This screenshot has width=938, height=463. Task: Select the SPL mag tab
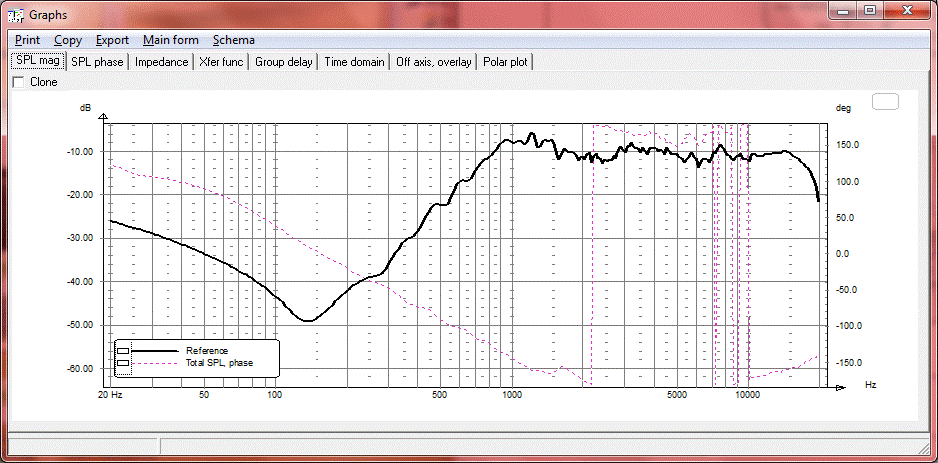[x=38, y=60]
